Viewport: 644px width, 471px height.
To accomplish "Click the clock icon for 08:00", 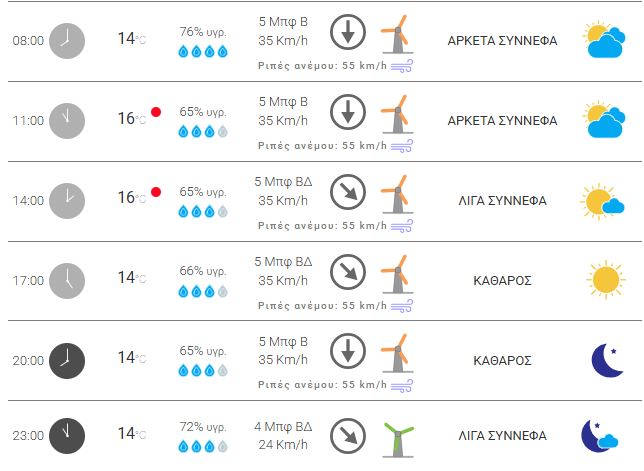I will [x=67, y=40].
